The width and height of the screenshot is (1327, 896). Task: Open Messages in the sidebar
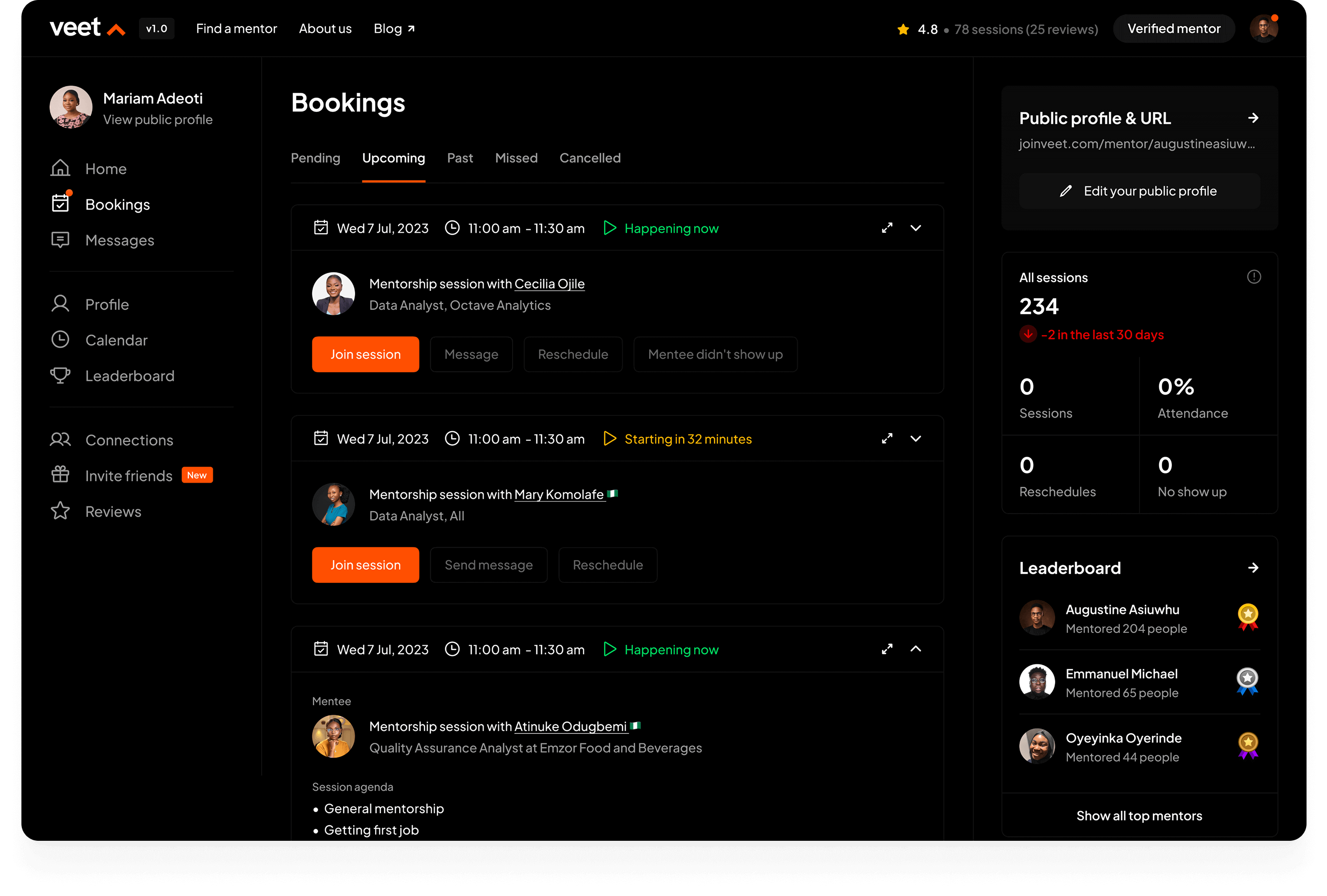[119, 240]
